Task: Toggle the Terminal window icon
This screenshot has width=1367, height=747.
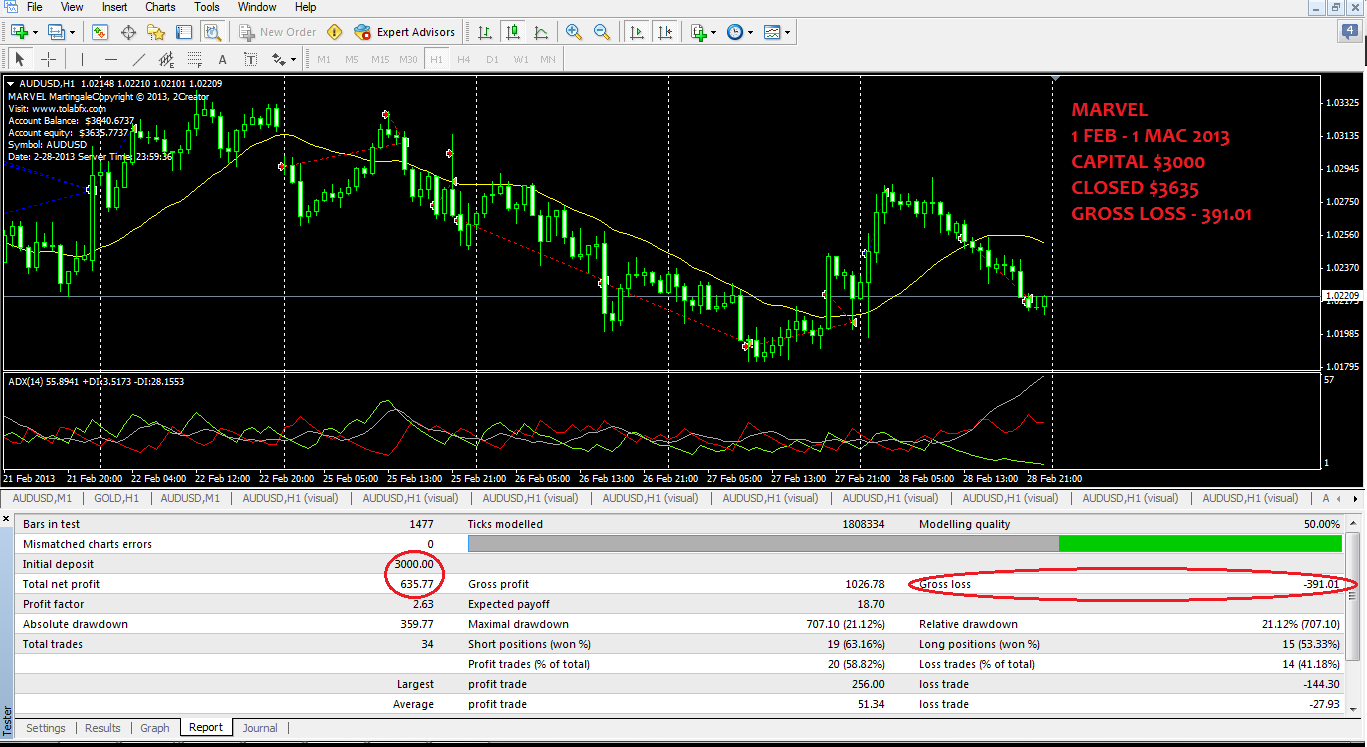Action: [x=184, y=32]
